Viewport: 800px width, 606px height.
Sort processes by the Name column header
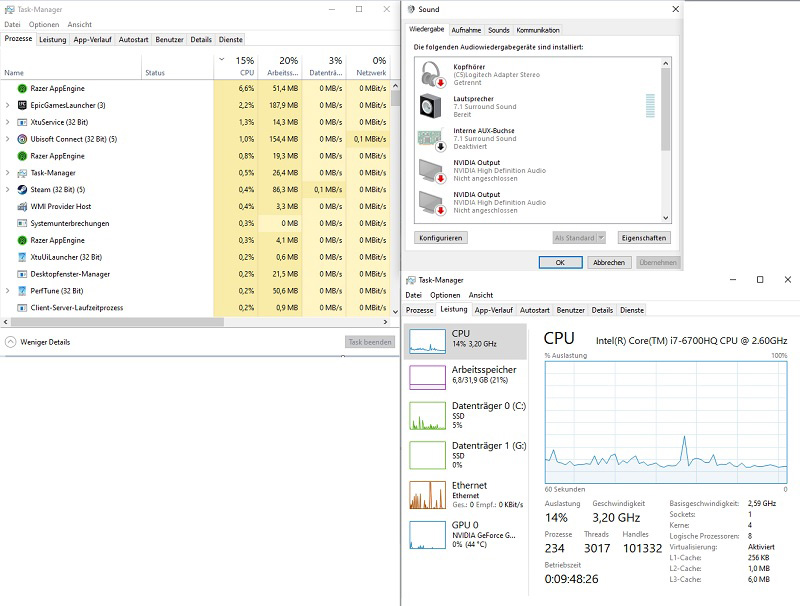71,66
